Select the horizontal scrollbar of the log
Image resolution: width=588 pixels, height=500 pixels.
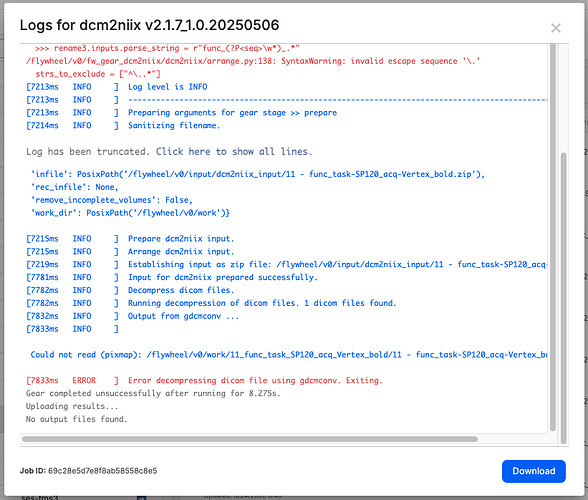coord(250,439)
